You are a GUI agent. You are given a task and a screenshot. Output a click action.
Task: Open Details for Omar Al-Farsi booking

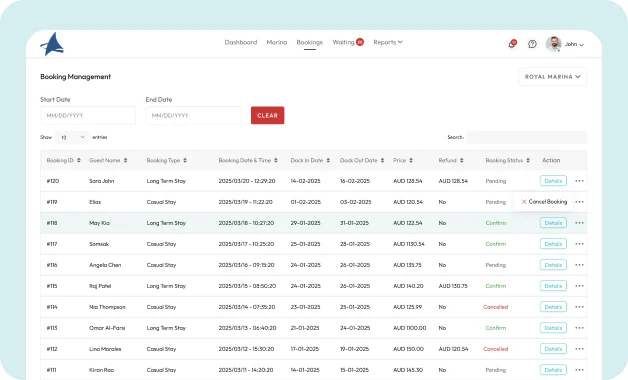(x=553, y=328)
